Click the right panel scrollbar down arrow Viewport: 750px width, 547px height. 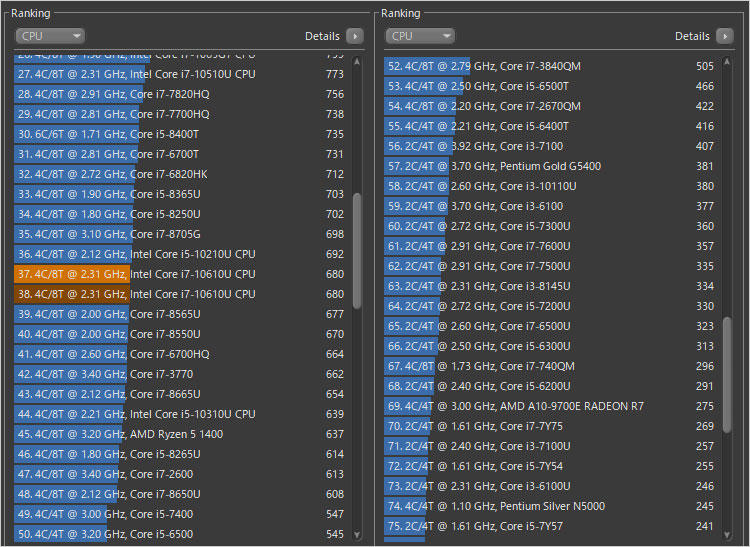(x=727, y=535)
